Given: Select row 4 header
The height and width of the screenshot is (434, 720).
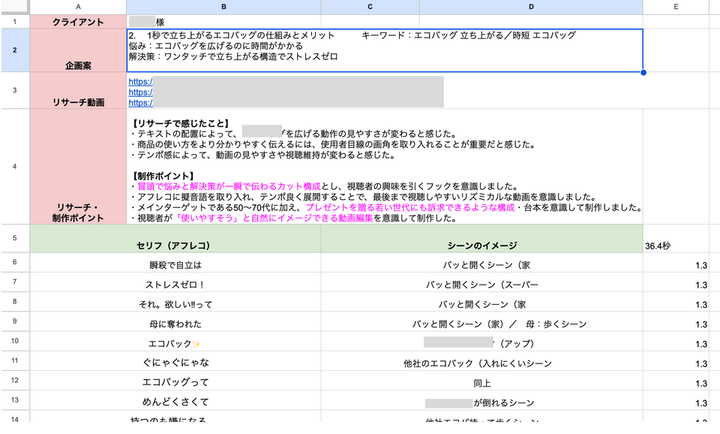Looking at the screenshot, I should pyautogui.click(x=15, y=166).
